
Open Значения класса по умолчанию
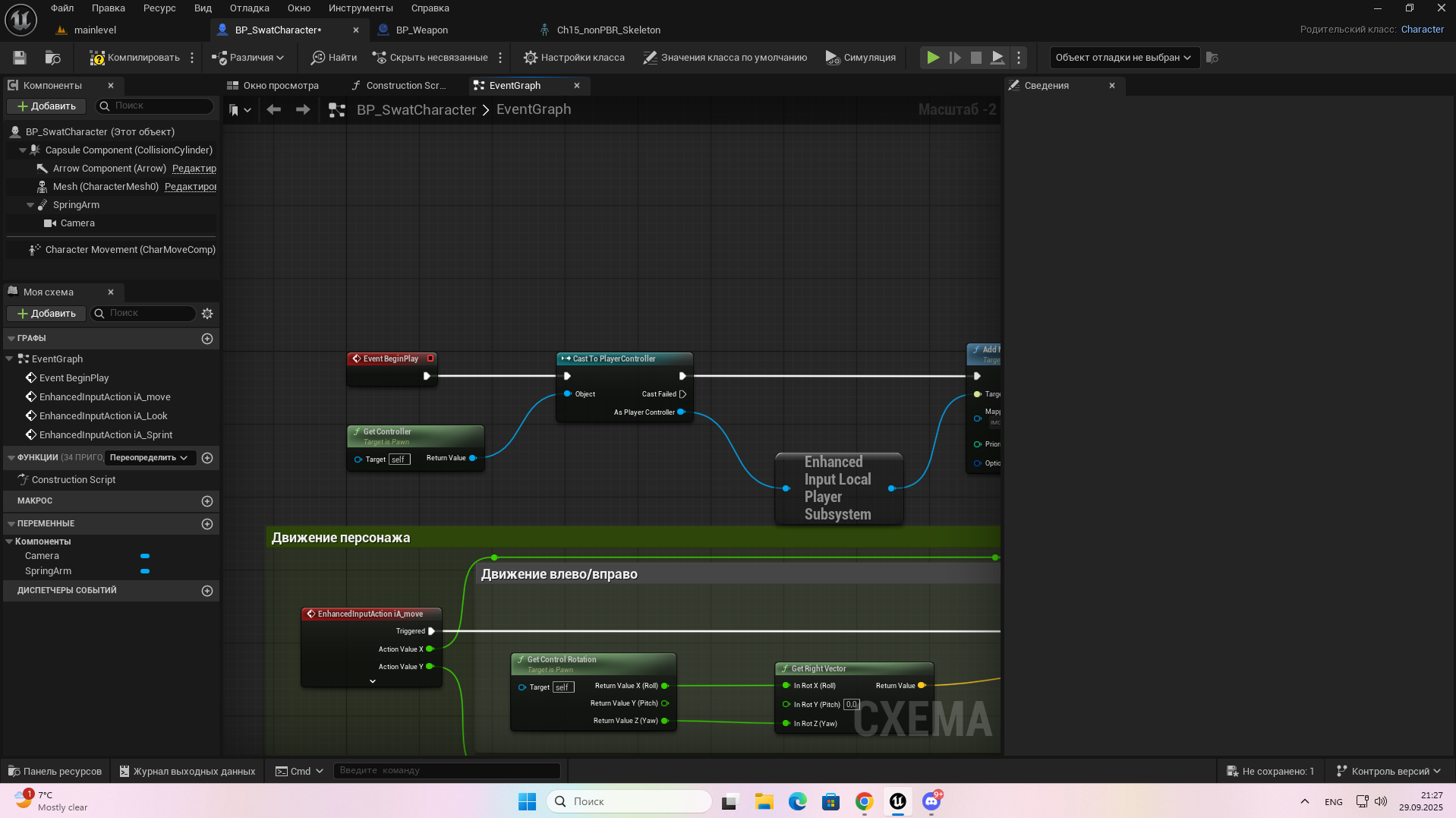tap(725, 58)
